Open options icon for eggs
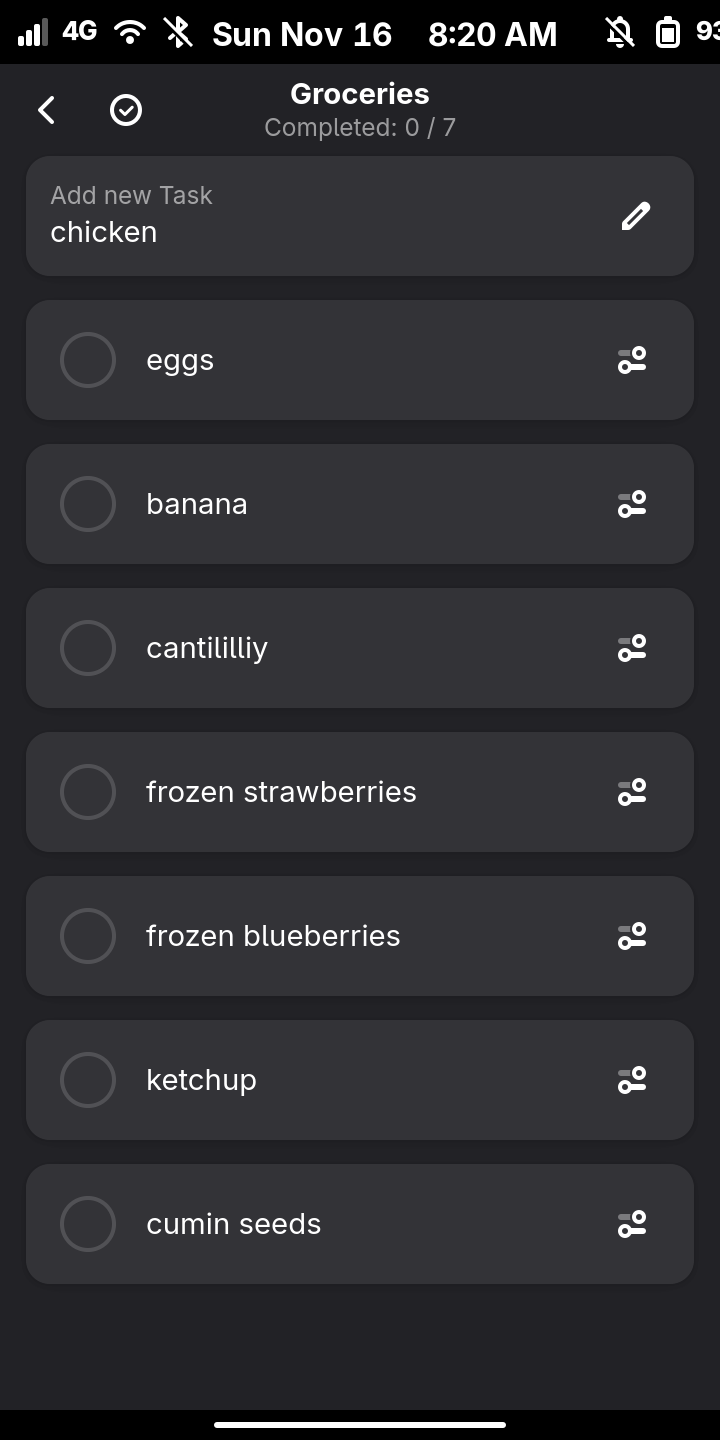720x1440 pixels. point(632,360)
